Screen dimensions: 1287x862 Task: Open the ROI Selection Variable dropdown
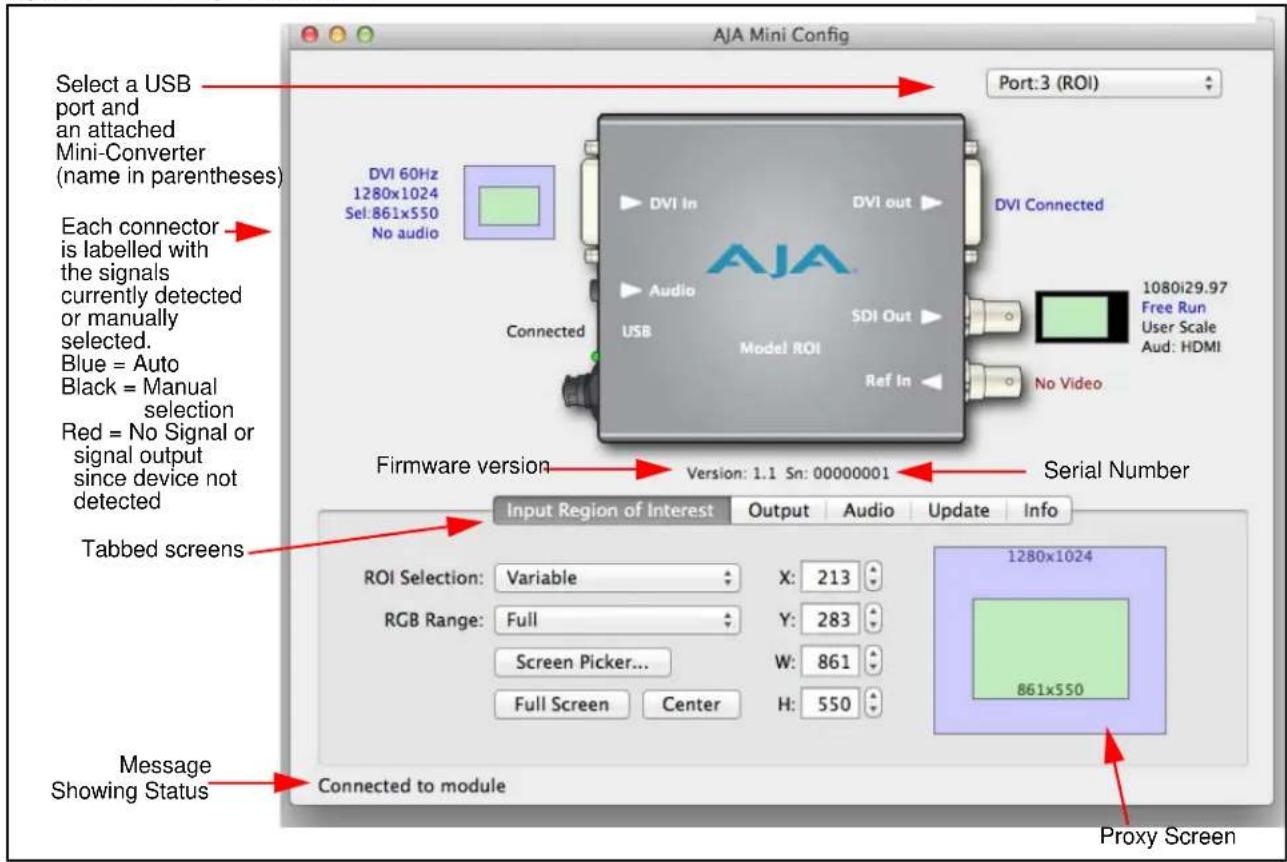618,577
